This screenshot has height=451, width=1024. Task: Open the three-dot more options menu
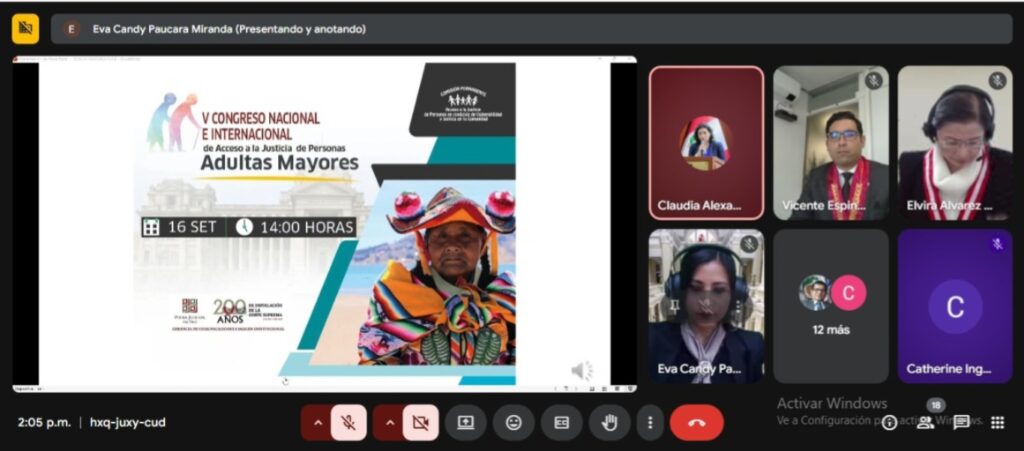tap(650, 423)
